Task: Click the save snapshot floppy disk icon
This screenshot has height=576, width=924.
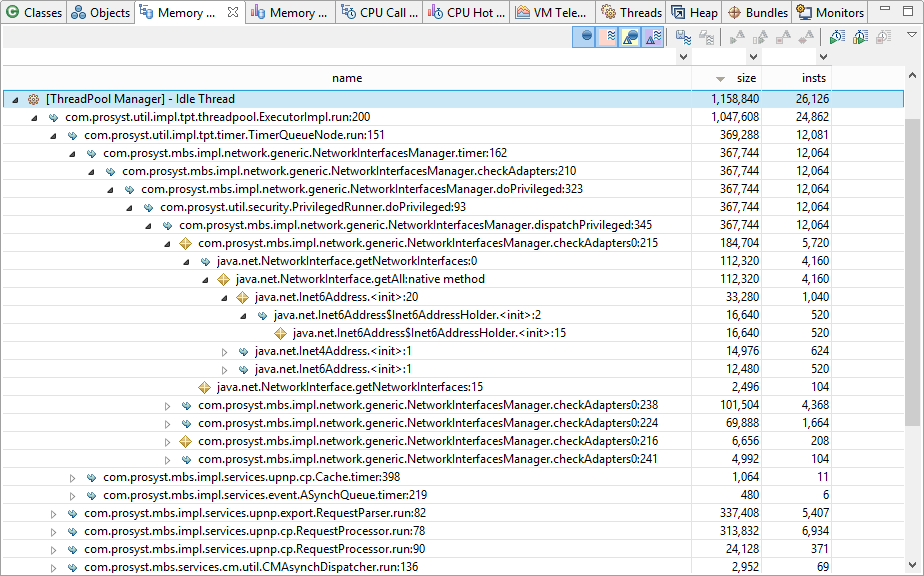Action: 684,37
